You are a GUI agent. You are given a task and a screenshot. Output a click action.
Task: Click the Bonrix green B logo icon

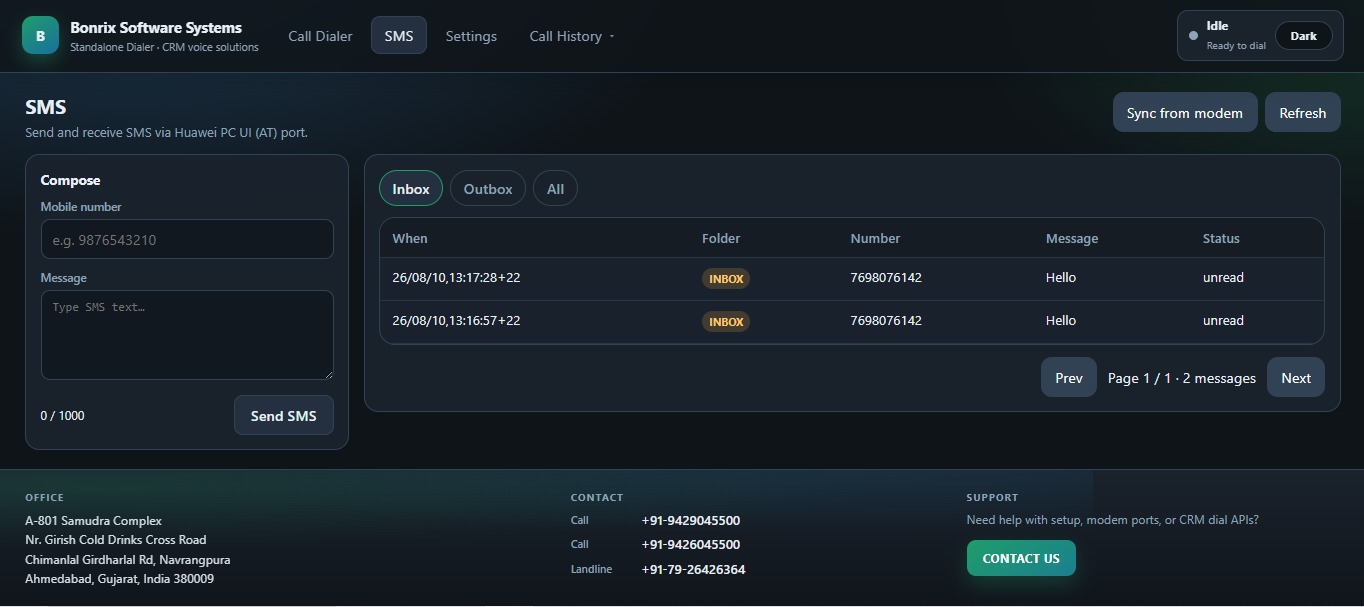coord(40,36)
